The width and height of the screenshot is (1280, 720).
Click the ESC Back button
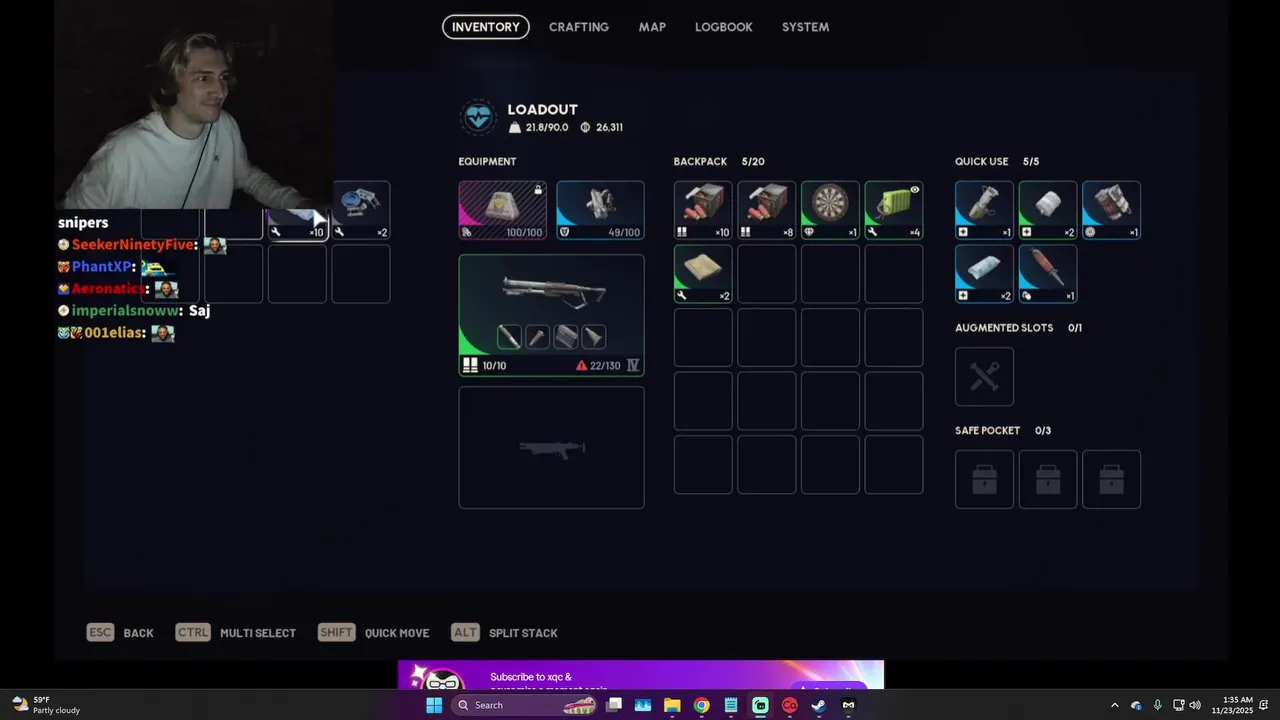(121, 633)
